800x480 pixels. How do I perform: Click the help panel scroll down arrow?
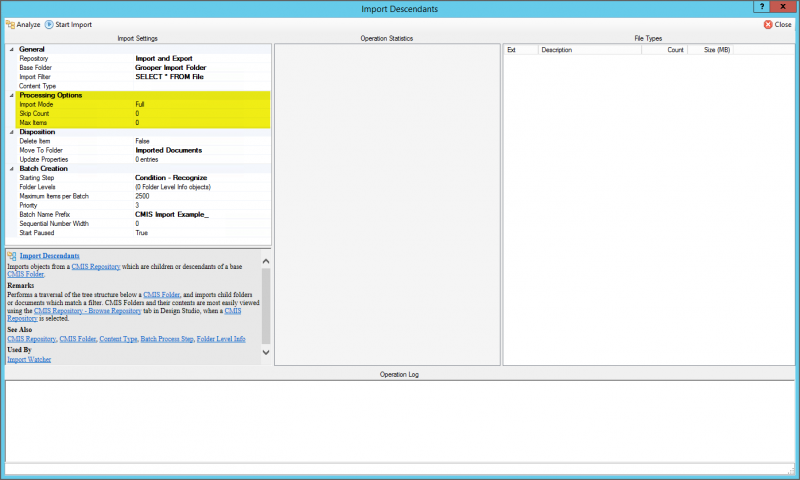click(x=266, y=352)
